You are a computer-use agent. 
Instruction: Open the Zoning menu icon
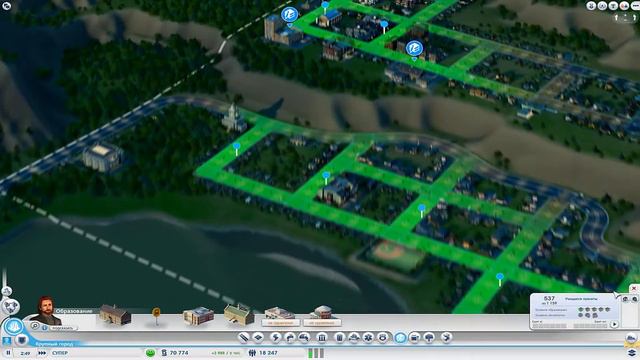[x=258, y=338]
